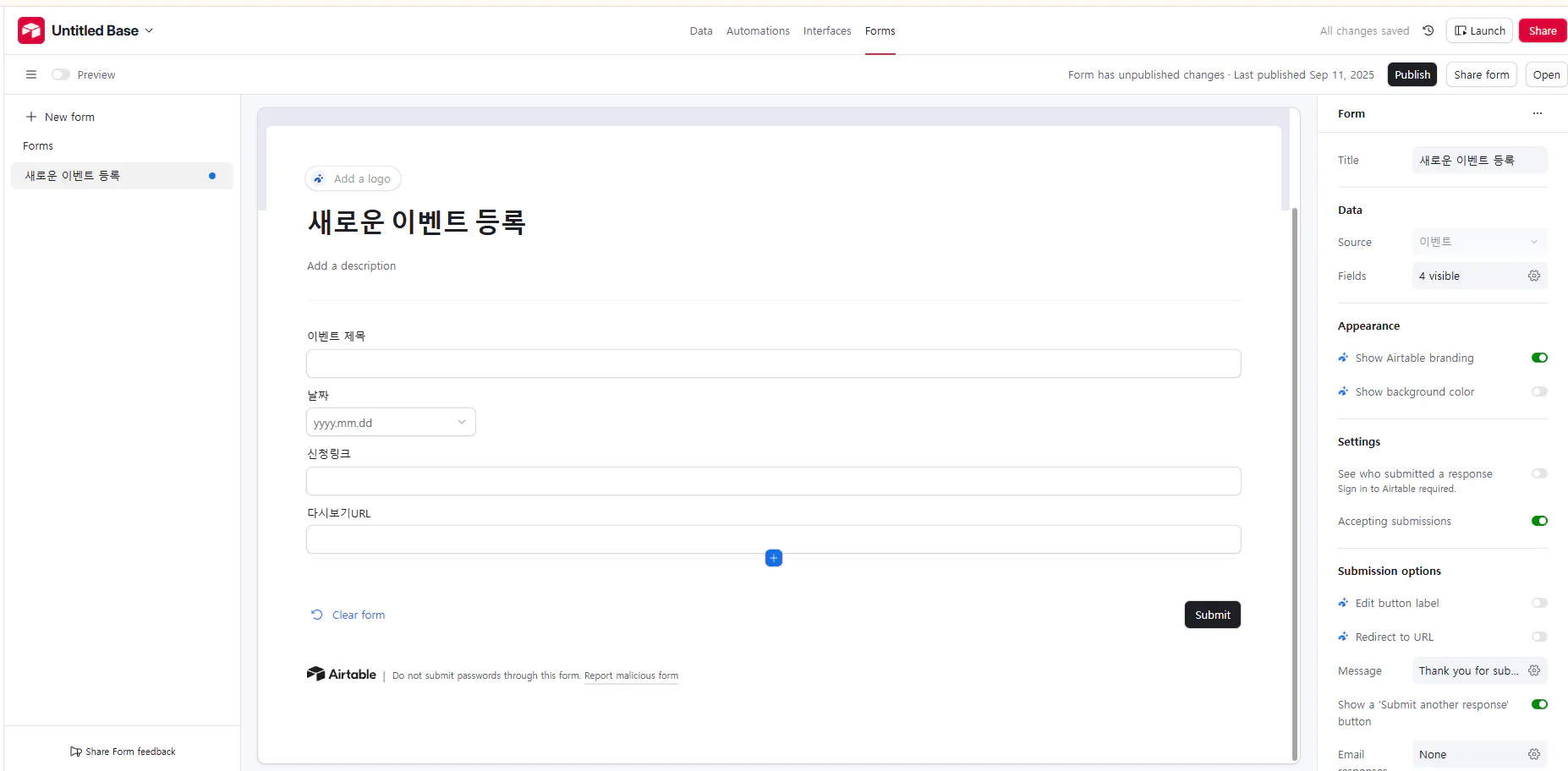1568x771 pixels.
Task: Open the base history clock icon
Action: pos(1428,30)
